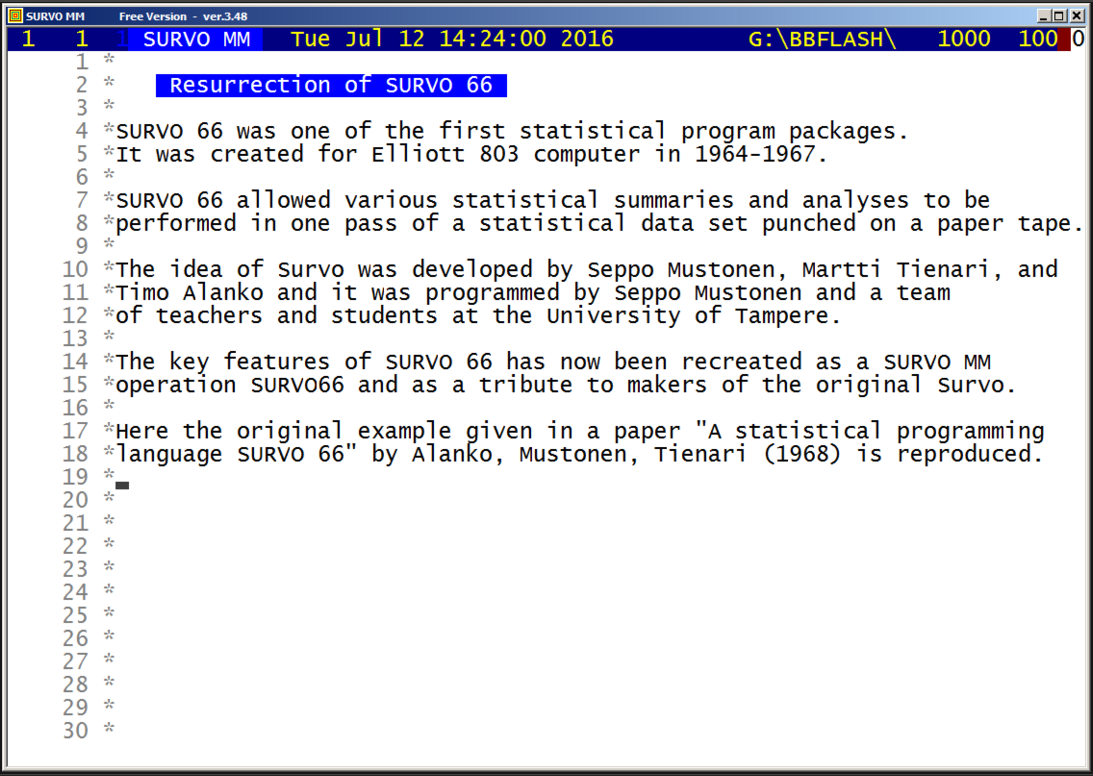The width and height of the screenshot is (1093, 776).
Task: Click the SURVO MM title bar icon
Action: (15, 16)
